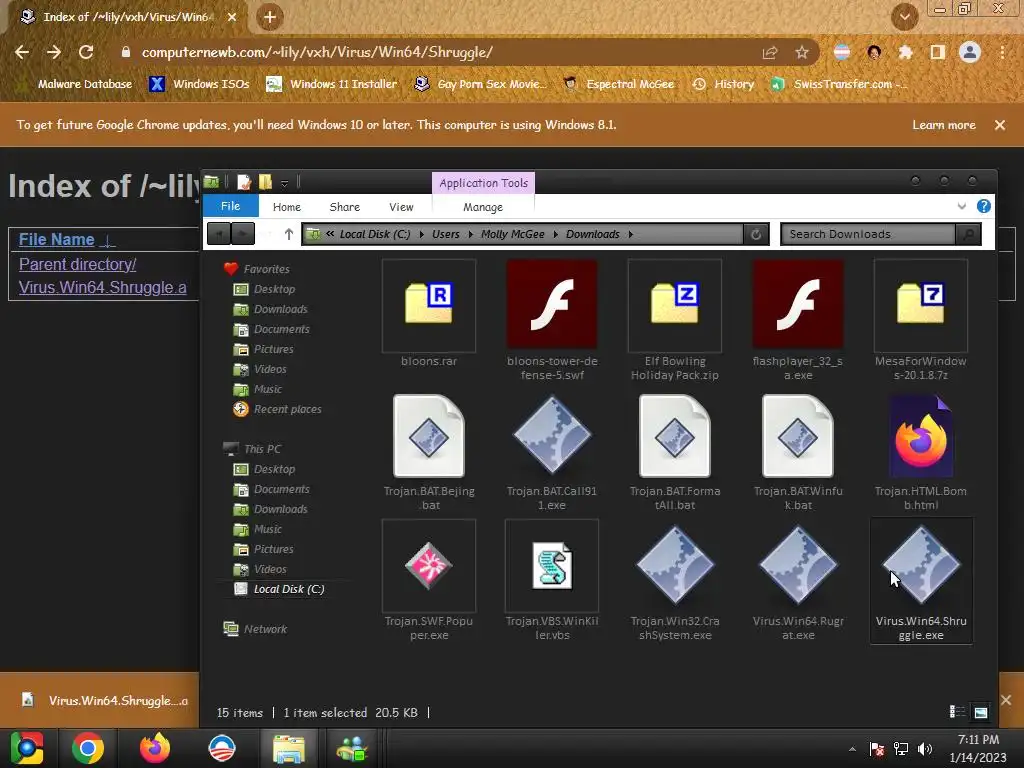
Task: Open Firefox from the taskbar
Action: 155,748
